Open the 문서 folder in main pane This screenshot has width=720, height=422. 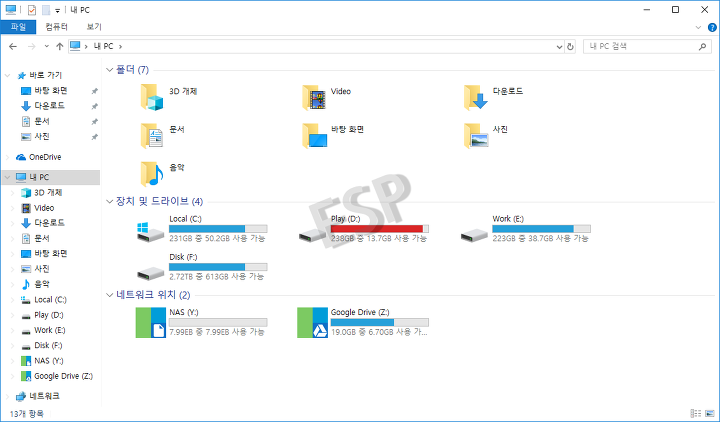(x=152, y=135)
